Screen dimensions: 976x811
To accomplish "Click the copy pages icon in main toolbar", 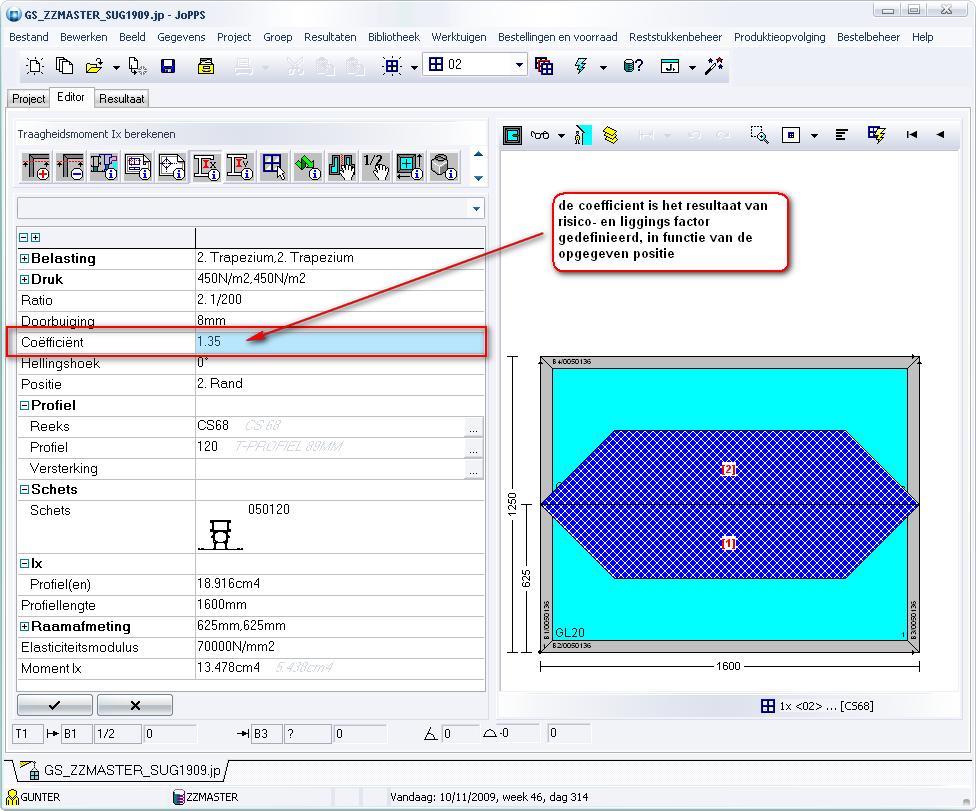I will coord(64,66).
